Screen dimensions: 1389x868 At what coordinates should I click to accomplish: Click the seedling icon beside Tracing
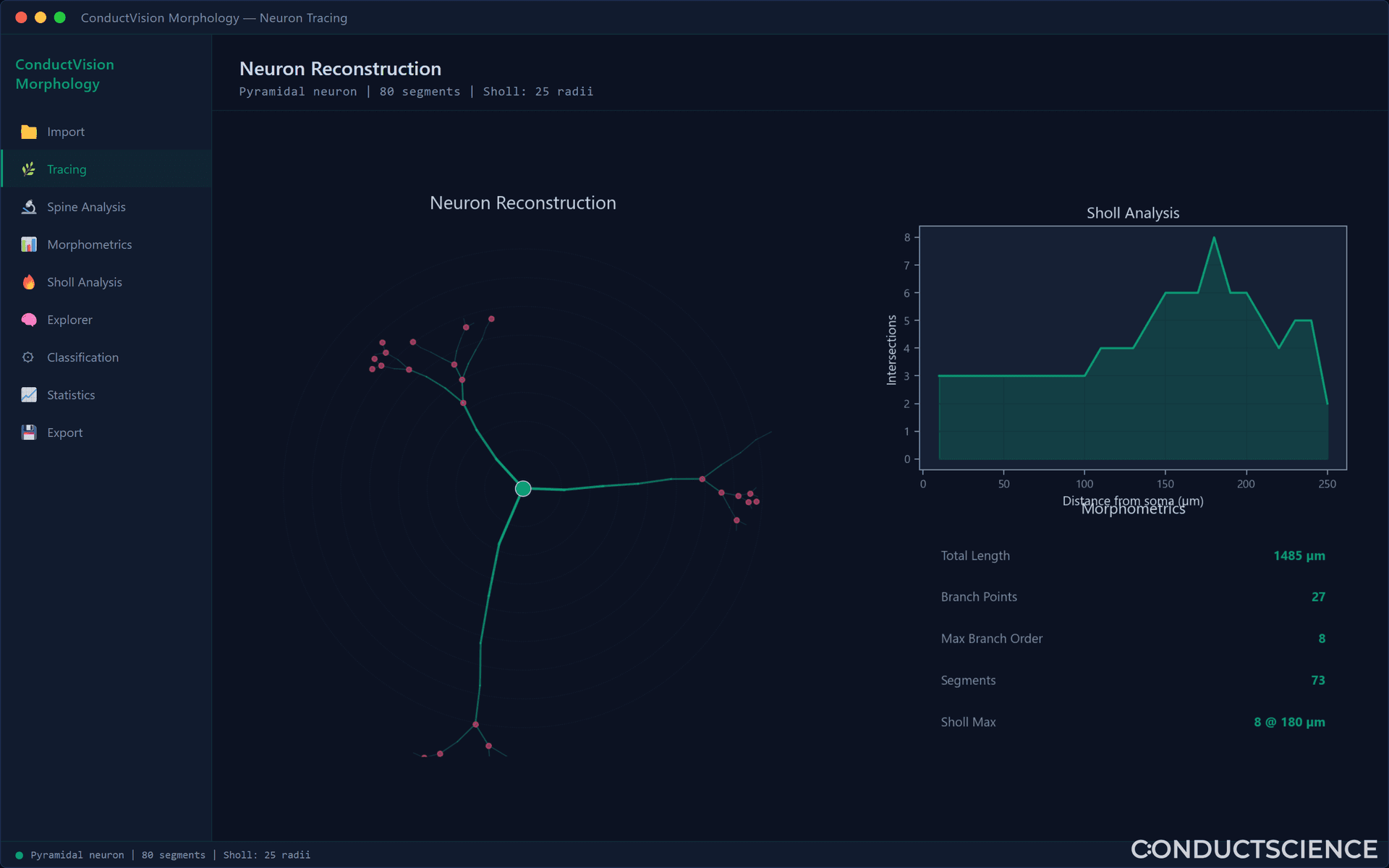point(29,169)
